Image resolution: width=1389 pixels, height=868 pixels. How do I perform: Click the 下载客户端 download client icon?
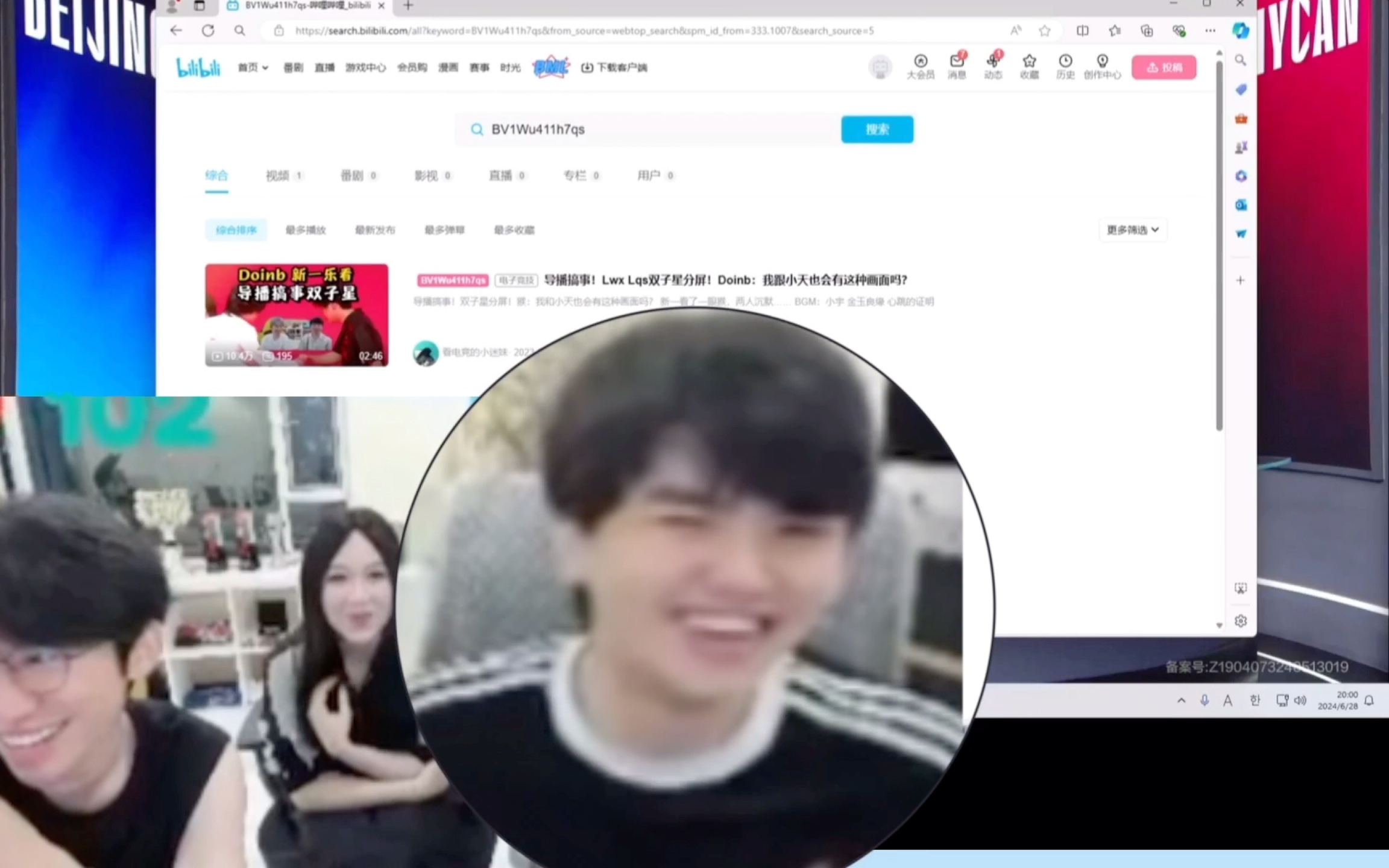click(588, 68)
